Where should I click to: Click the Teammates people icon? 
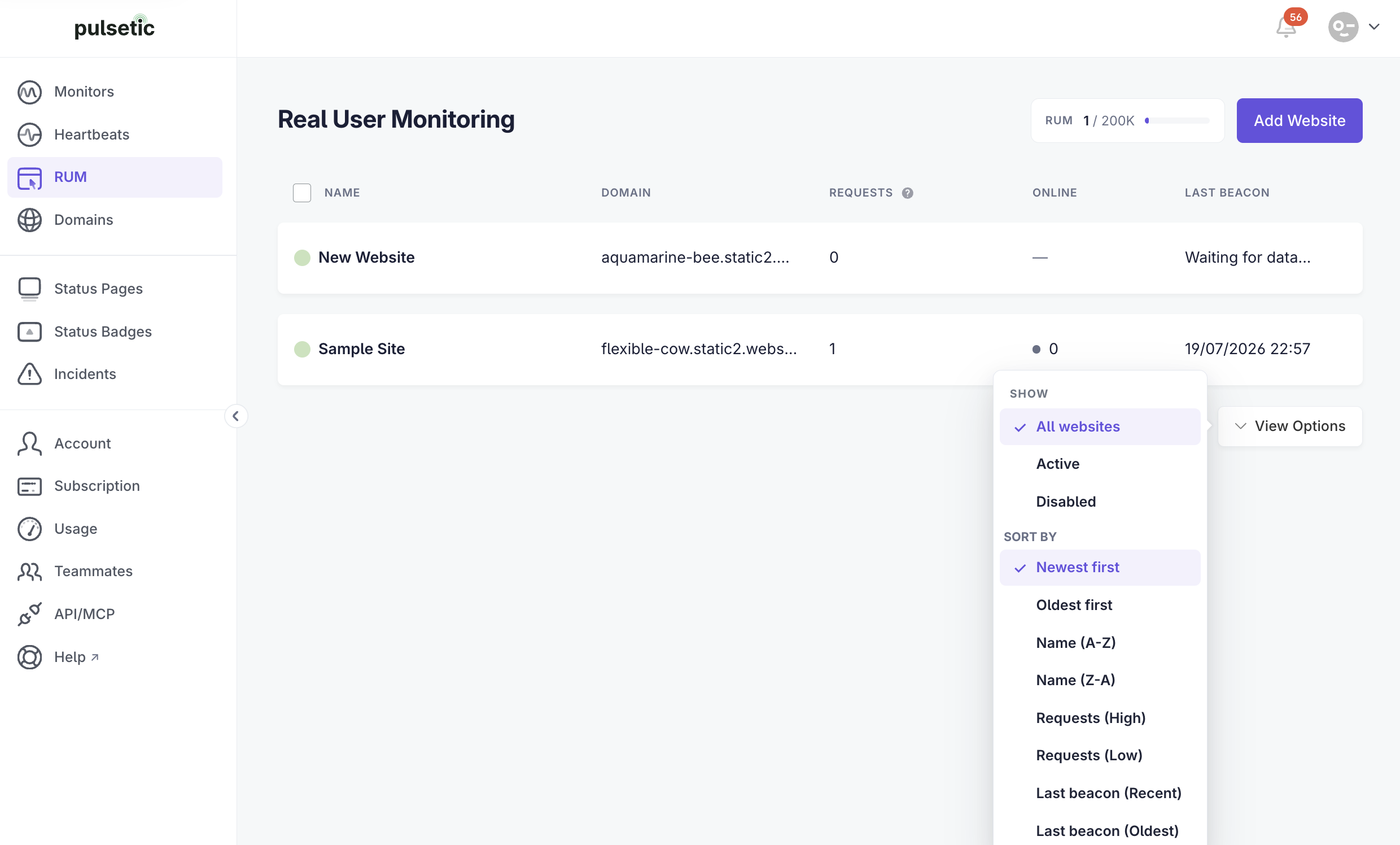point(29,572)
